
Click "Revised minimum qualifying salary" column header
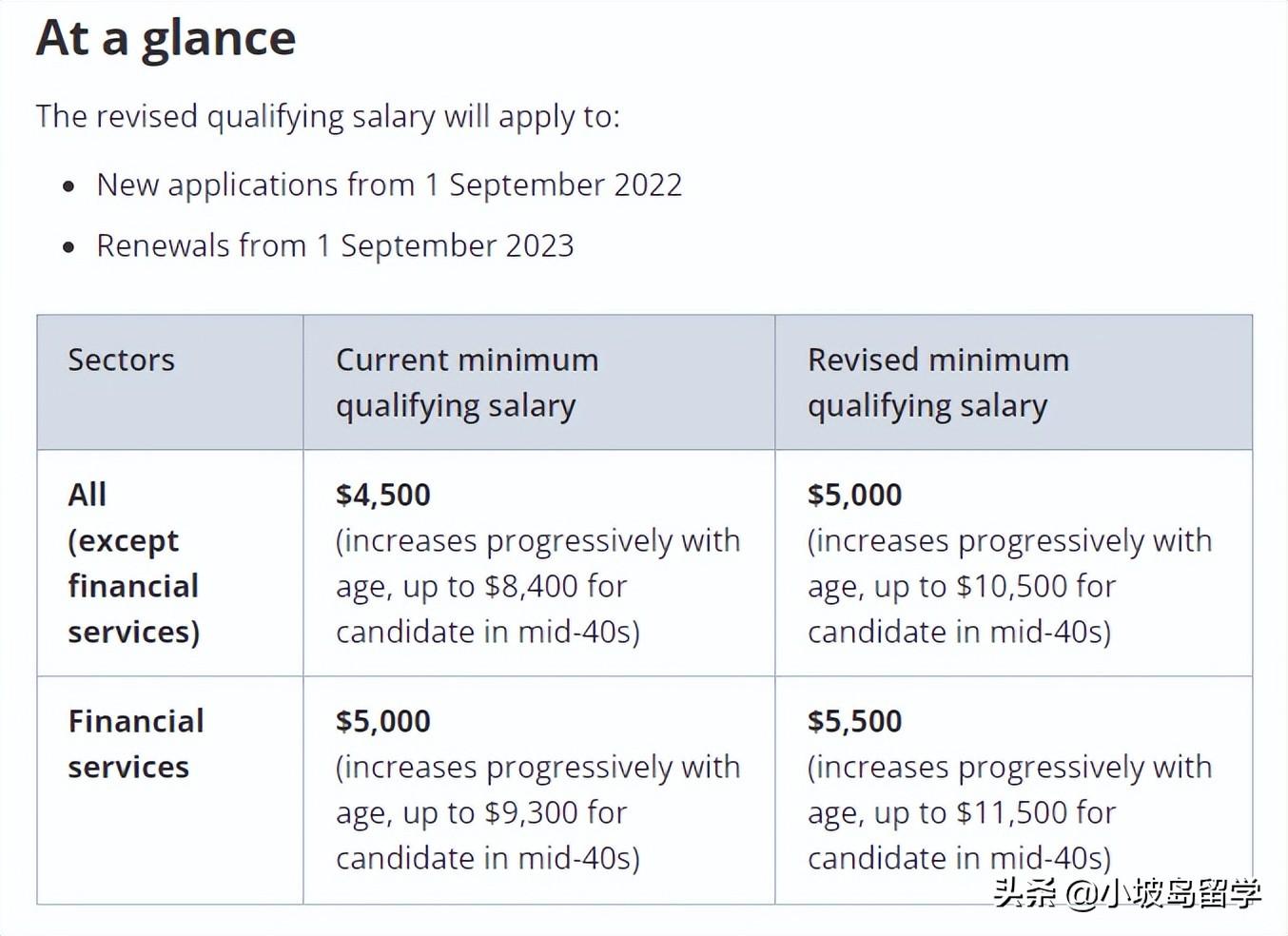point(938,383)
